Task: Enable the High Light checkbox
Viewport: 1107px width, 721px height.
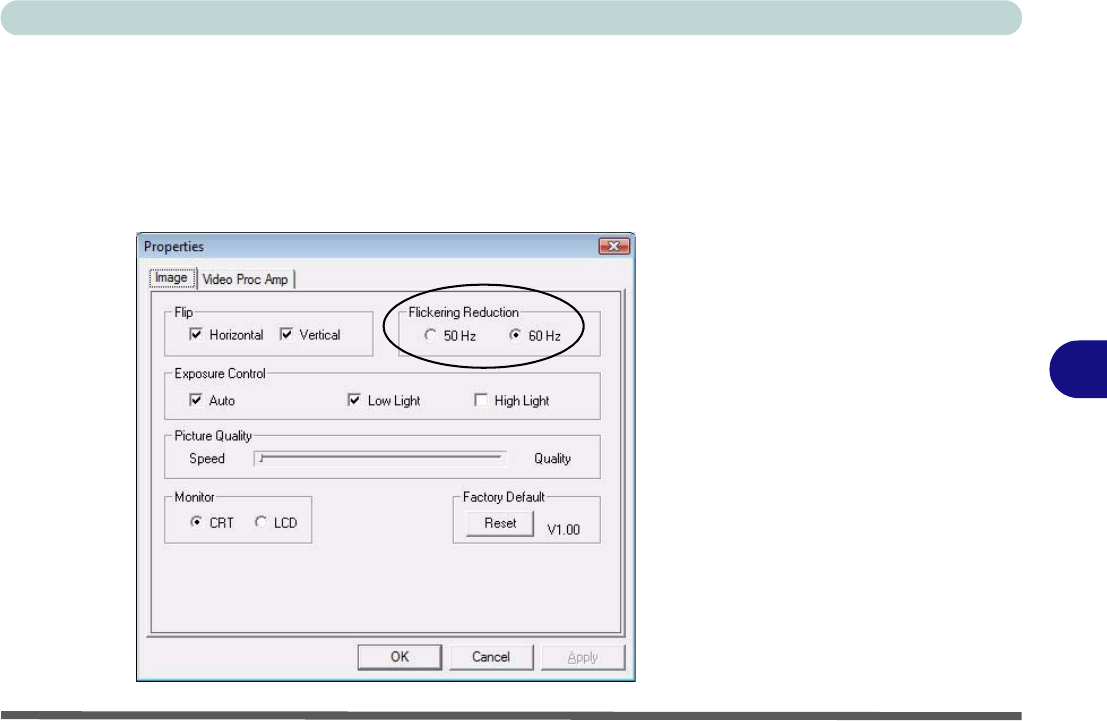Action: coord(481,400)
